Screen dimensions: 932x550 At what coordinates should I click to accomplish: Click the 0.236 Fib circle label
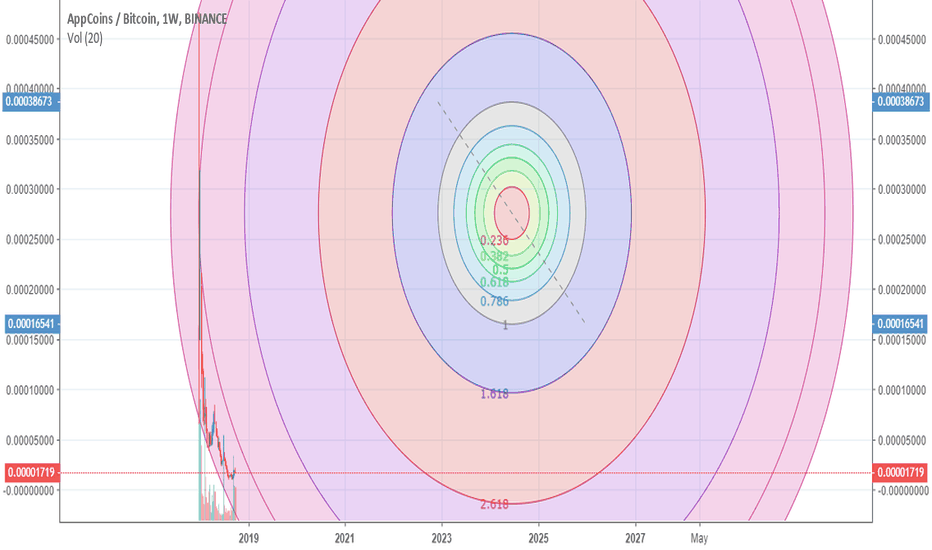pos(495,241)
